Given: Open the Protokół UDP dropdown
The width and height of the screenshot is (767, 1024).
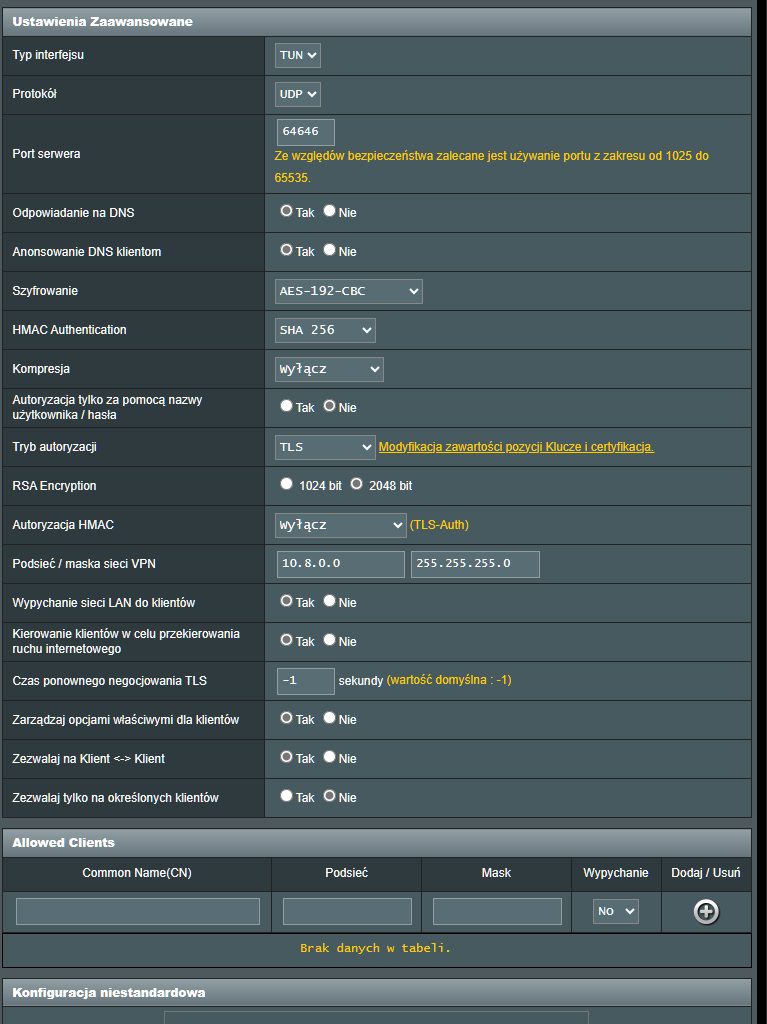Looking at the screenshot, I should click(x=297, y=94).
